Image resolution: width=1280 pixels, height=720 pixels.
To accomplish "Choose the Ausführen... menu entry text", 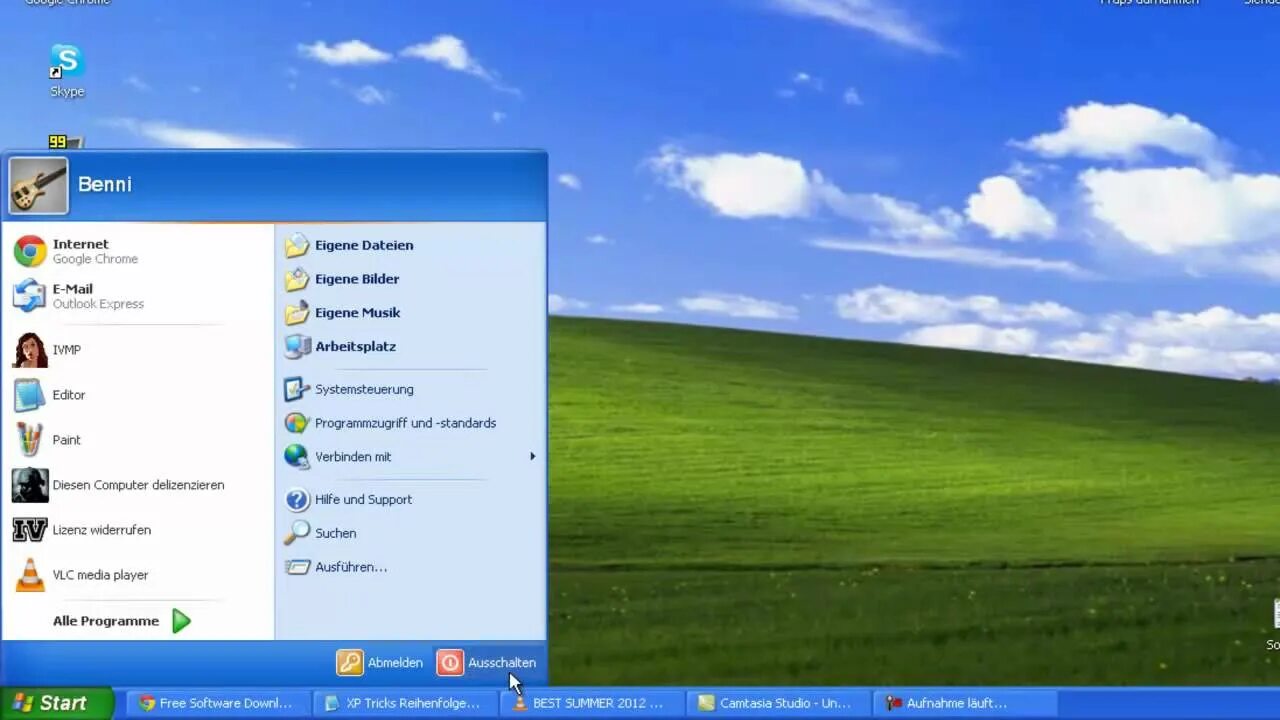I will pyautogui.click(x=351, y=567).
